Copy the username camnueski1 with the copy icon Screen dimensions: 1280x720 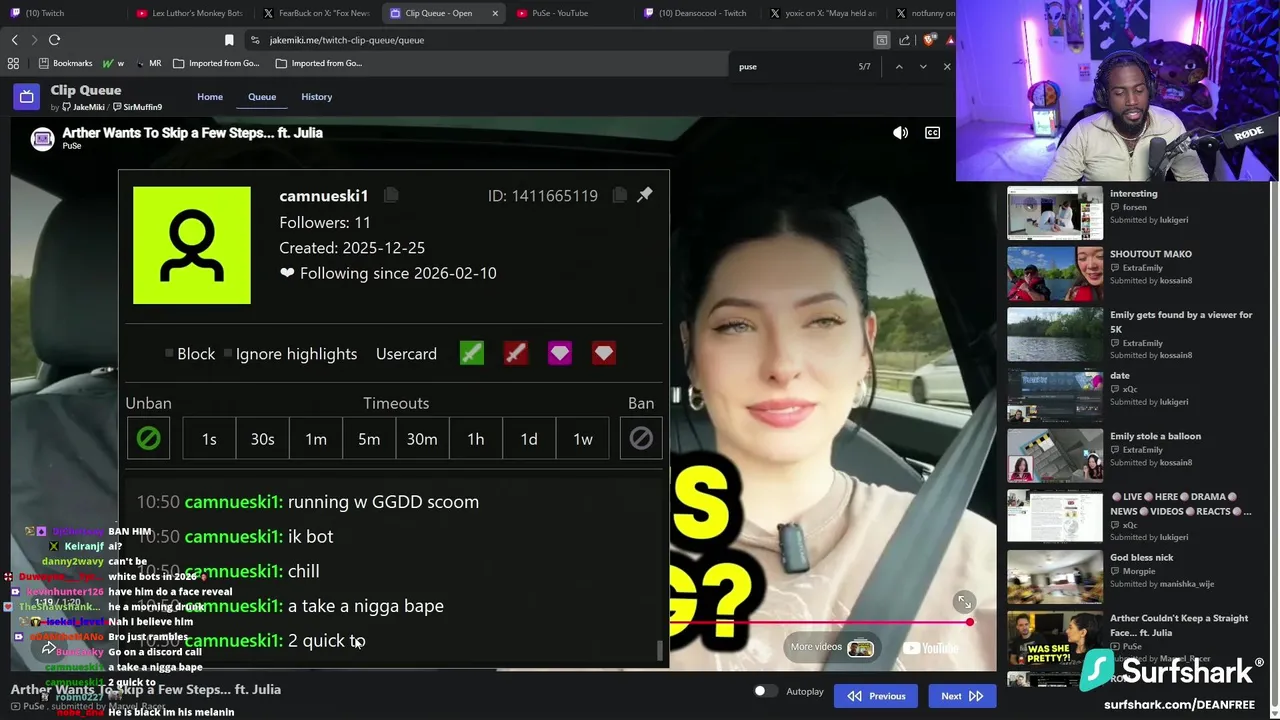pyautogui.click(x=391, y=195)
